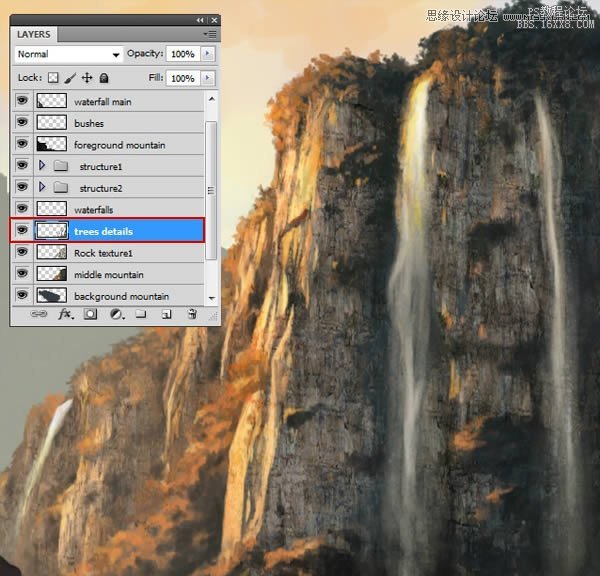Screen dimensions: 600x576
Task: Click the layers list scroll up arrow
Action: coord(212,99)
